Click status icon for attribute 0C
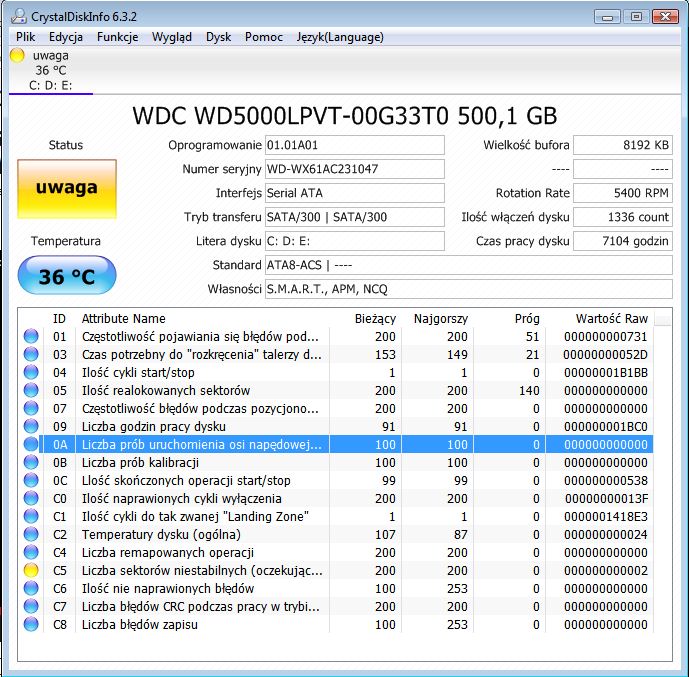Viewport: 689px width, 677px height. point(31,480)
